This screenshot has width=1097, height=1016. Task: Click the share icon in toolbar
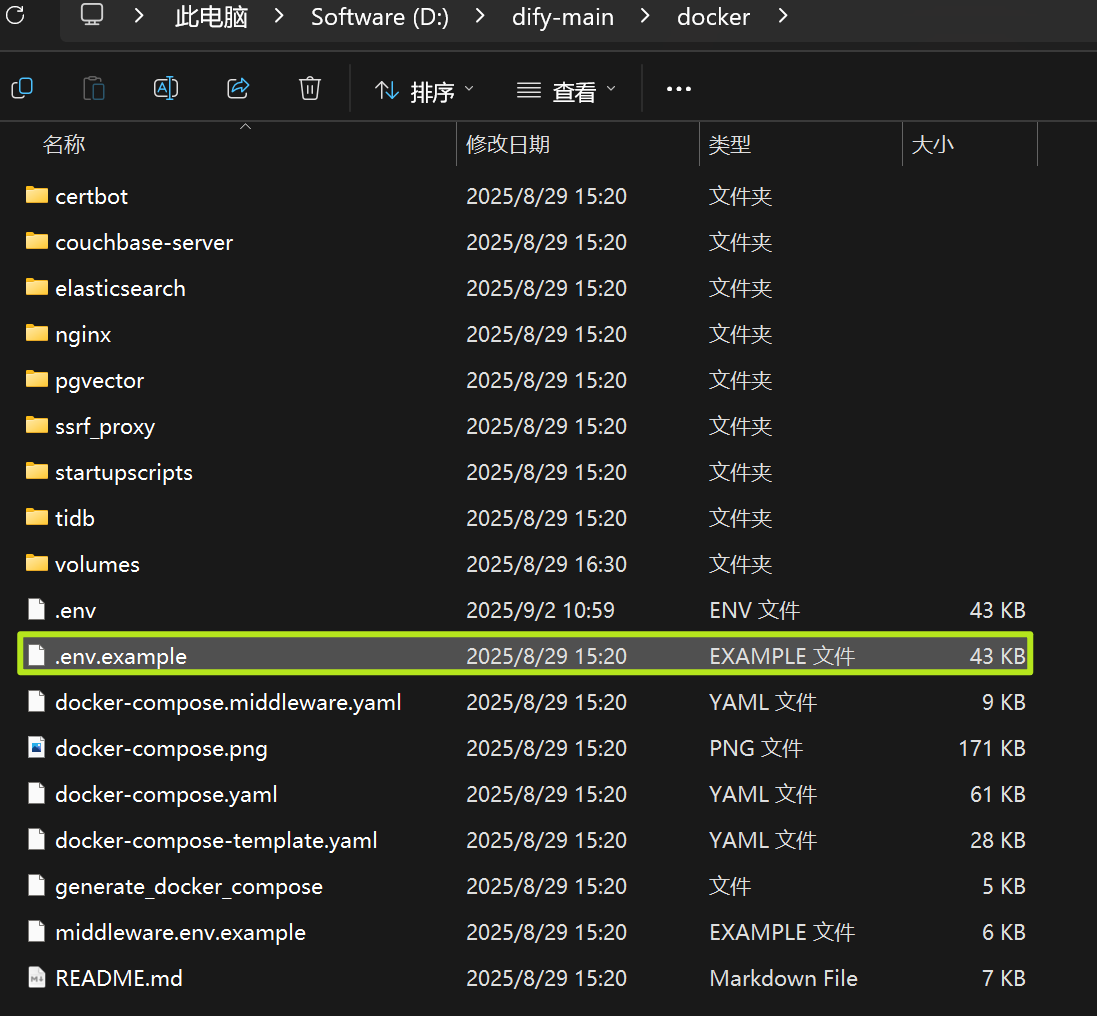tap(238, 88)
